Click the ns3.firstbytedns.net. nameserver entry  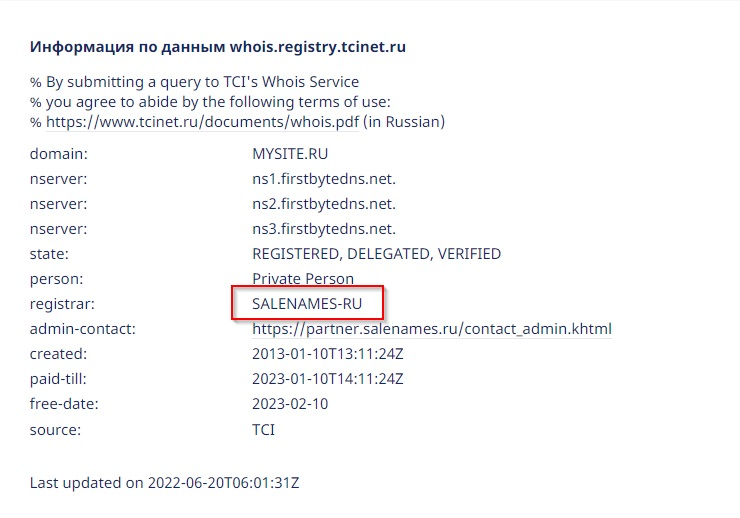click(324, 229)
